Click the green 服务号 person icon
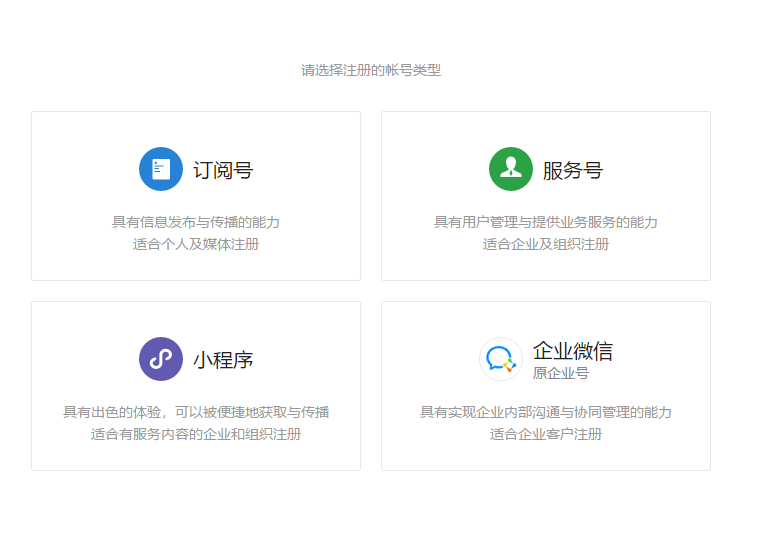The width and height of the screenshot is (767, 535). 511,169
